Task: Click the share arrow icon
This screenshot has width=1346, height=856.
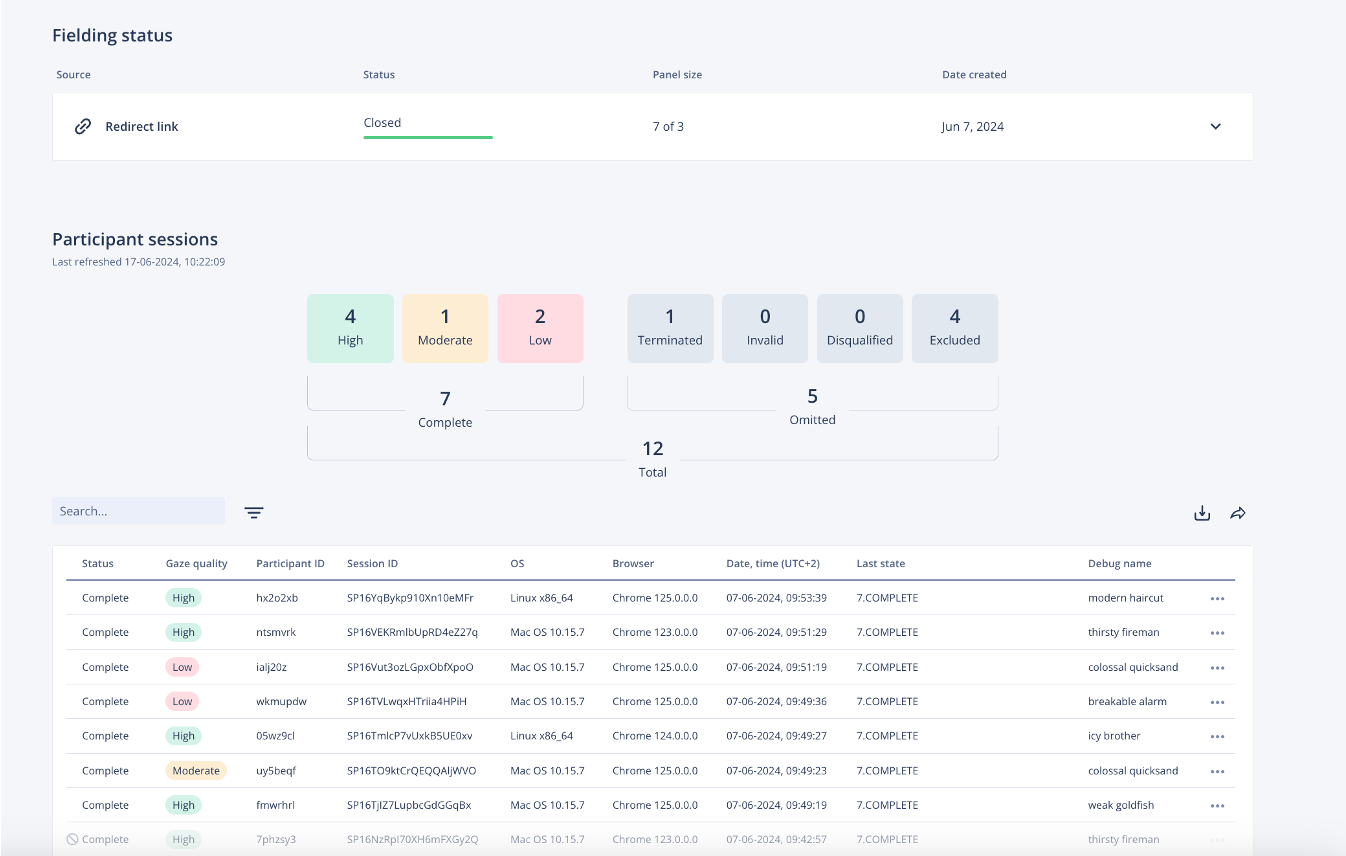Action: tap(1238, 513)
